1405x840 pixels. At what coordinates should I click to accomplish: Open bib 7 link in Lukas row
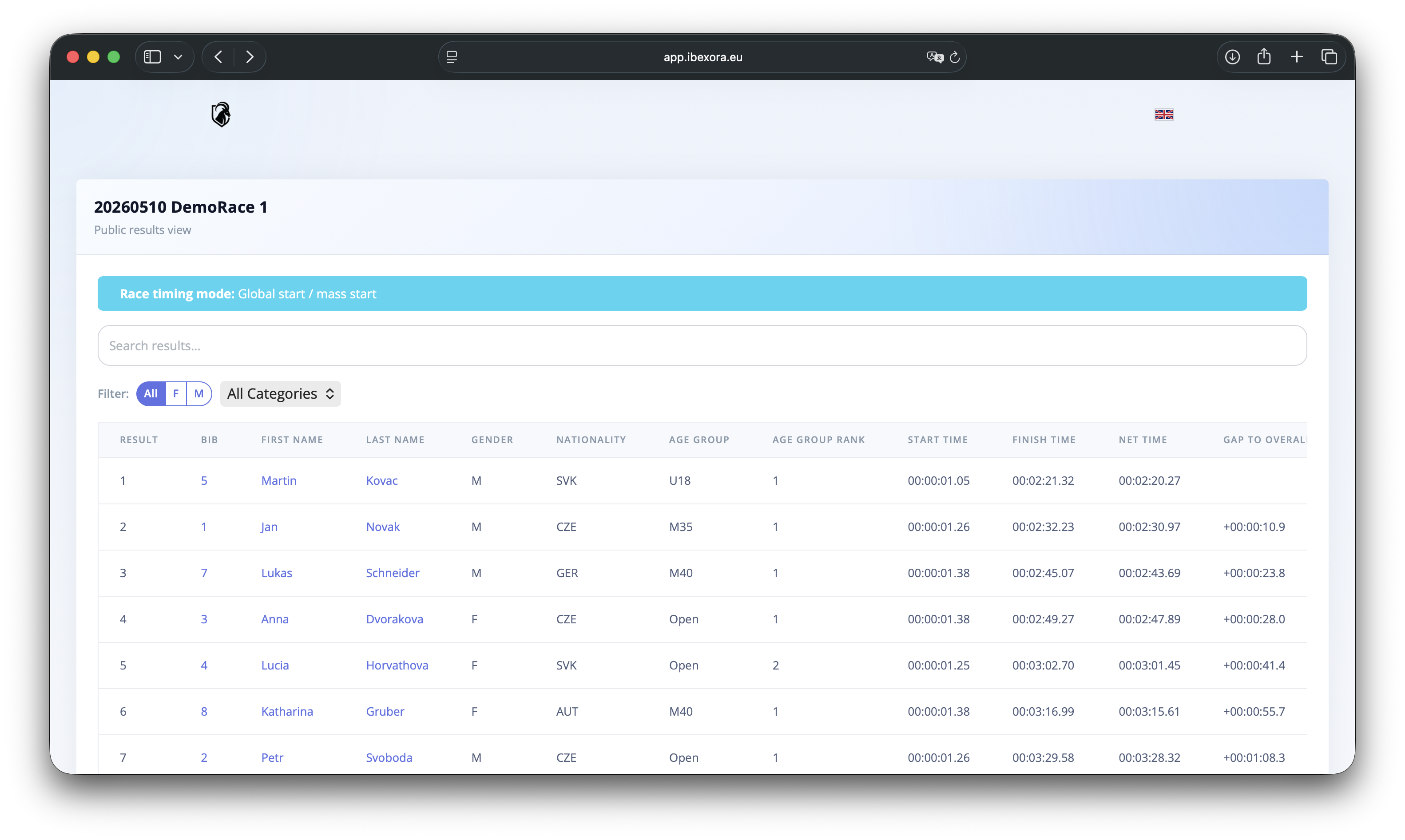(204, 573)
